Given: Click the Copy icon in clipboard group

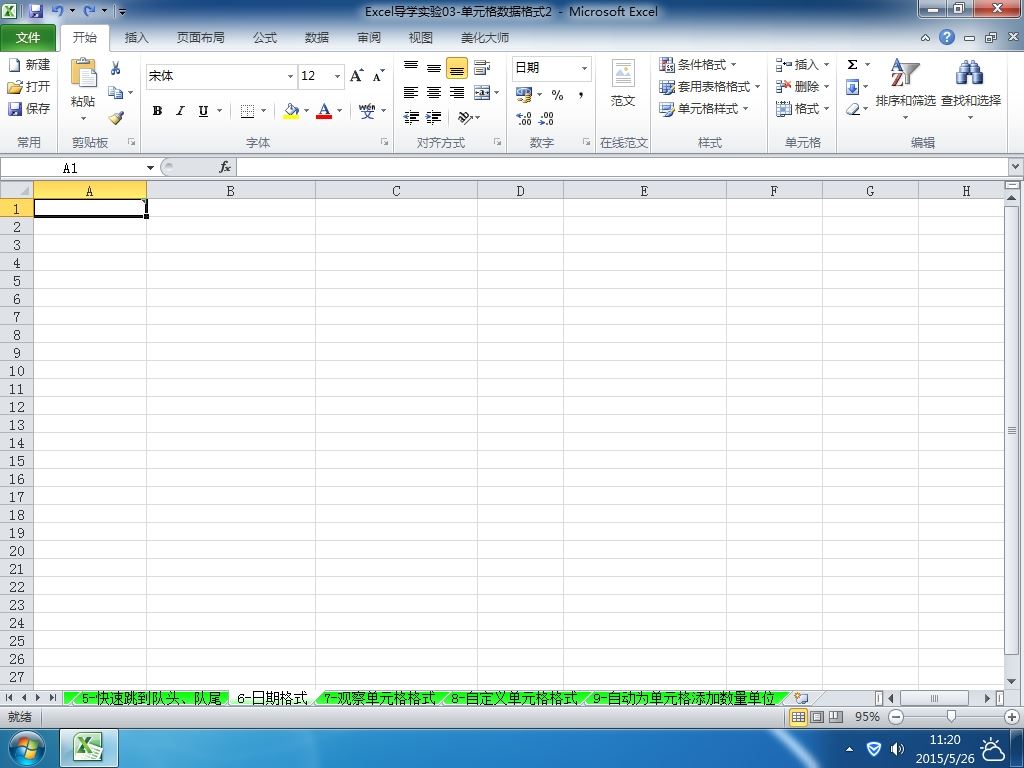Looking at the screenshot, I should pyautogui.click(x=116, y=92).
